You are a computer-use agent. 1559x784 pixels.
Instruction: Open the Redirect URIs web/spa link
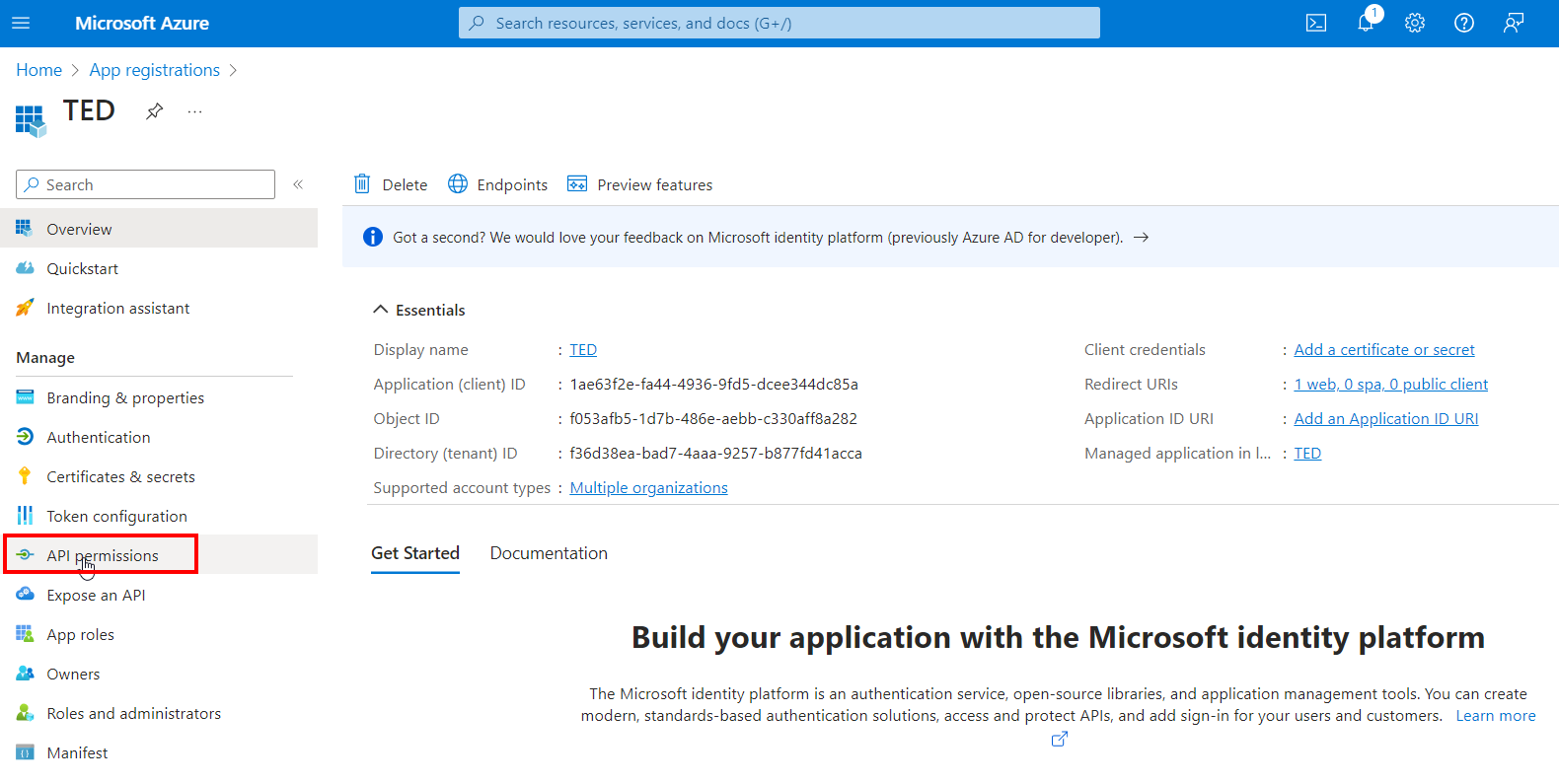(x=1390, y=385)
